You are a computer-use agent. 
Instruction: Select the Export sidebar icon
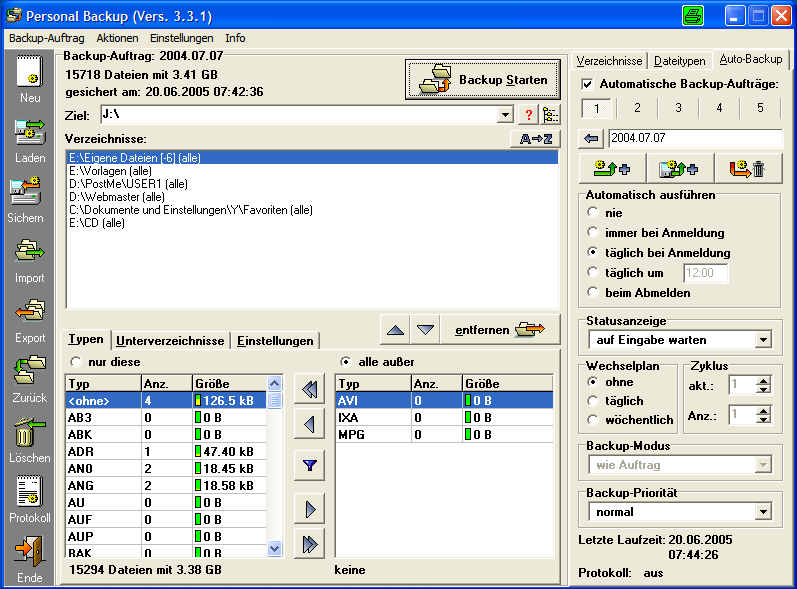point(29,311)
